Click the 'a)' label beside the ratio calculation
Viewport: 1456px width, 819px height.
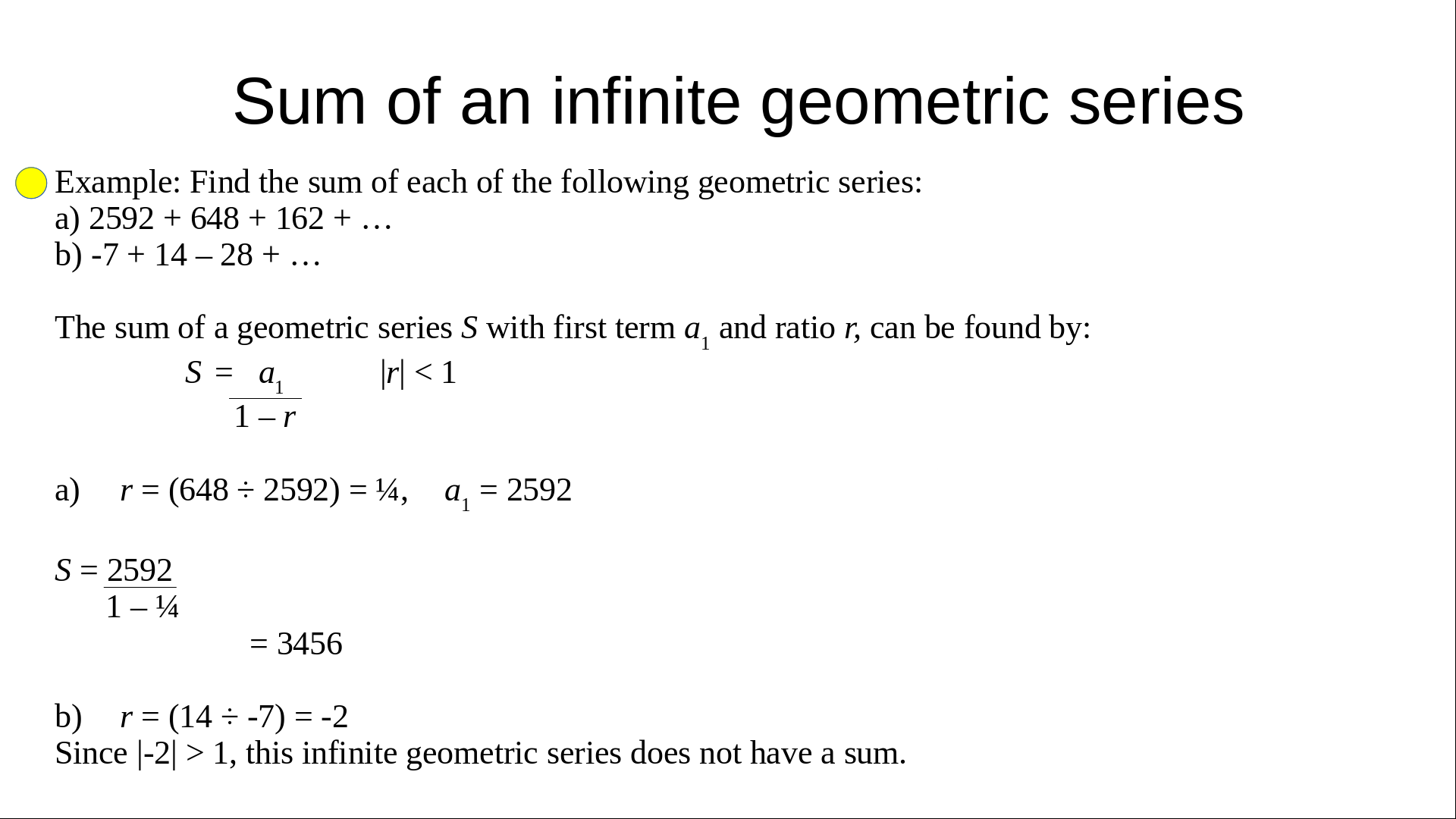point(67,491)
